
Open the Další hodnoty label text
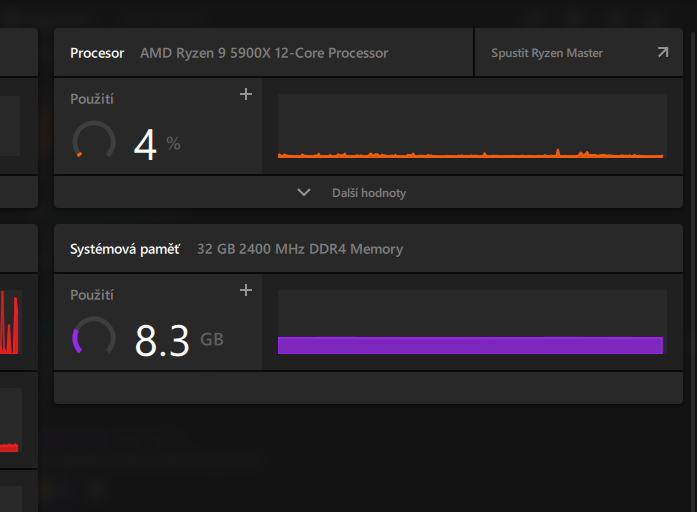click(369, 193)
